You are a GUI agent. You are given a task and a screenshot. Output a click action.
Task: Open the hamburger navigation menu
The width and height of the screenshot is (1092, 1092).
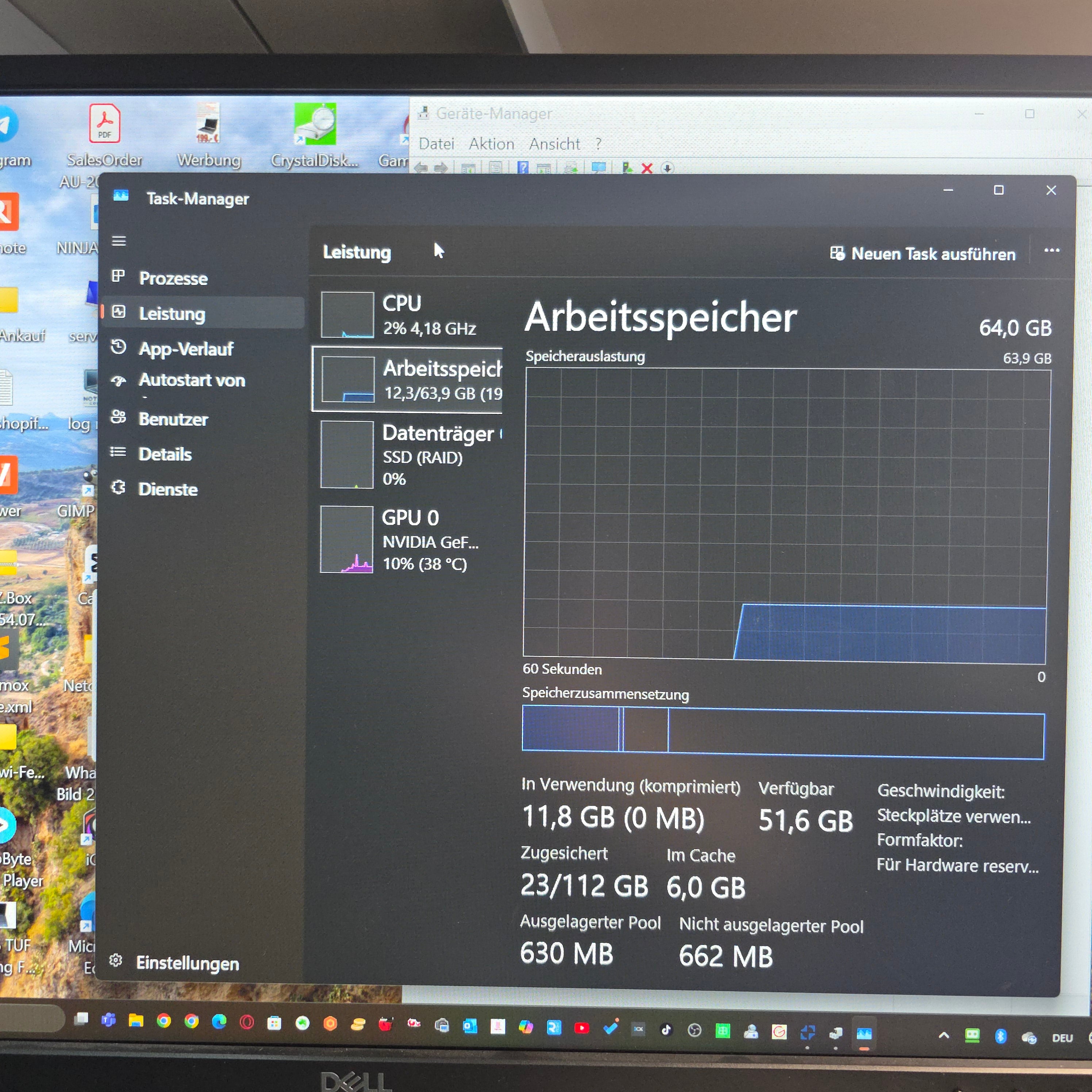click(119, 241)
